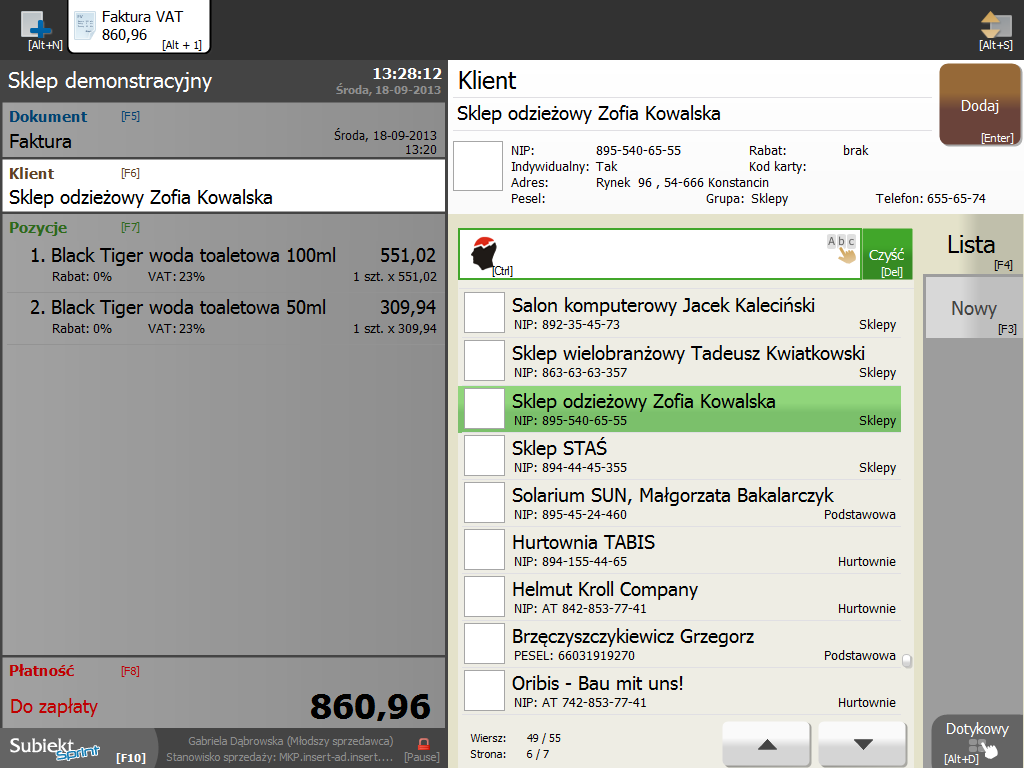Image resolution: width=1024 pixels, height=768 pixels.
Task: Select Hurtownia TABIS client
Action: pyautogui.click(x=680, y=550)
